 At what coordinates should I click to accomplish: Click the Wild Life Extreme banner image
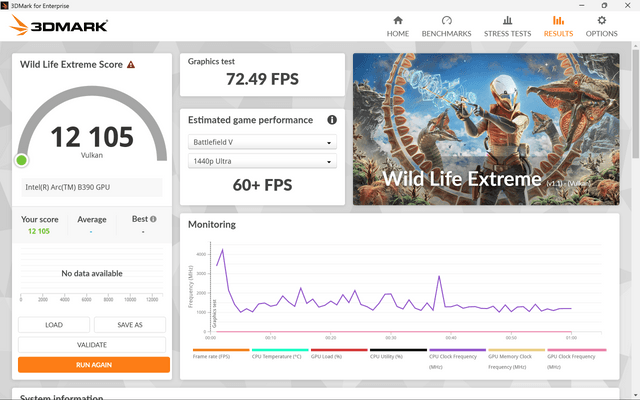(486, 129)
